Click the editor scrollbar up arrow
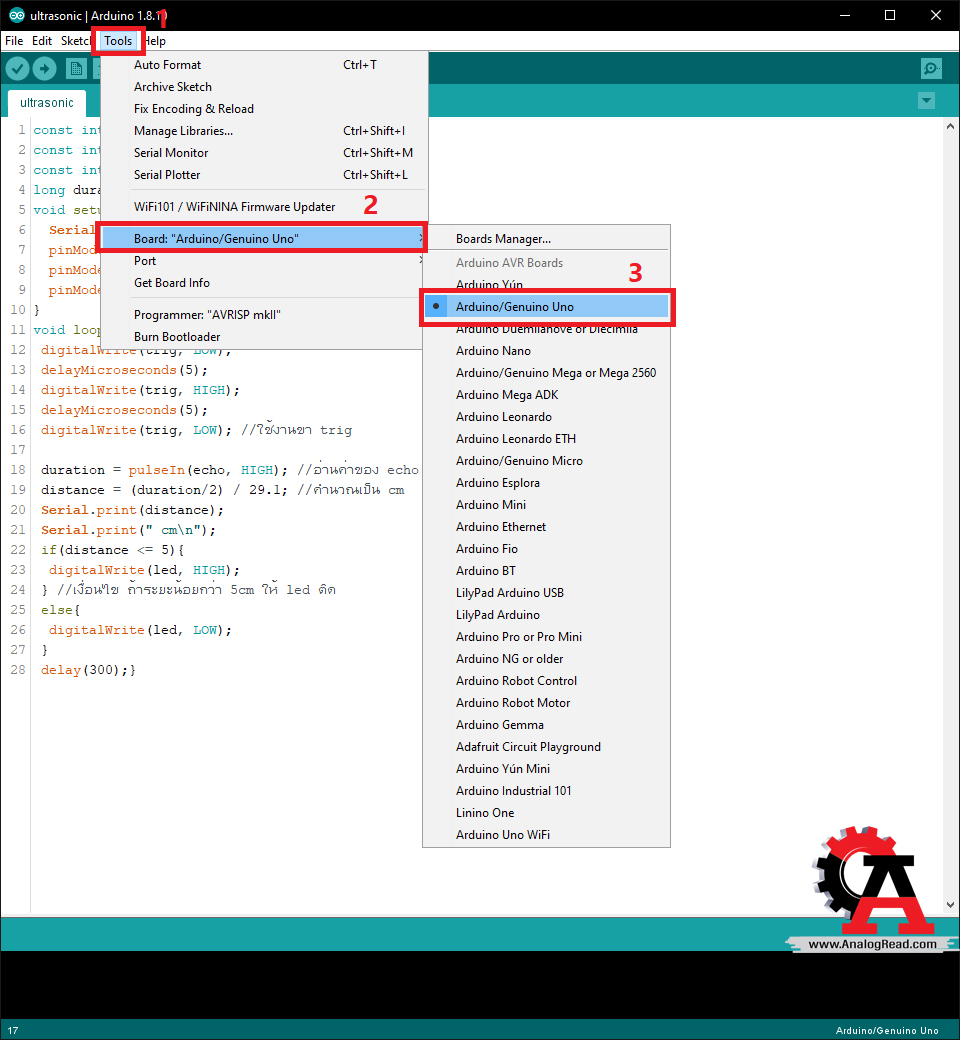This screenshot has width=960, height=1040. pyautogui.click(x=950, y=126)
